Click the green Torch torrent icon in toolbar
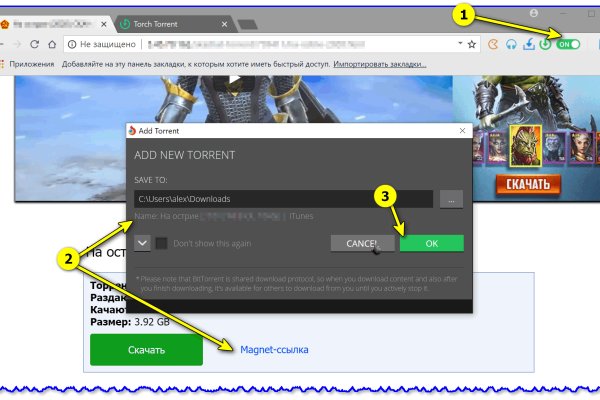This screenshot has height=400, width=600. pos(546,45)
